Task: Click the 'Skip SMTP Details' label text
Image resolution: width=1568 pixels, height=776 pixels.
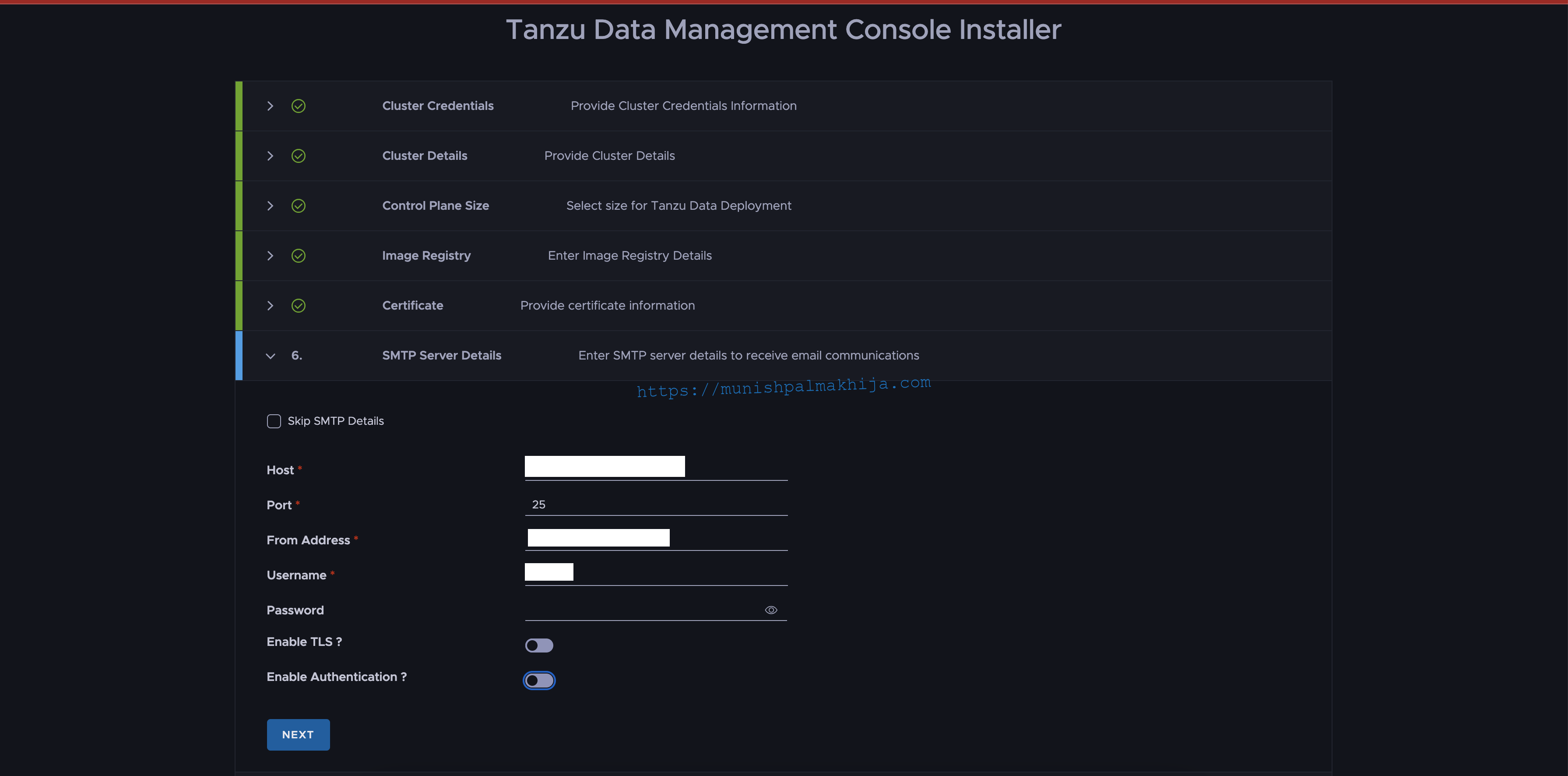Action: 335,421
